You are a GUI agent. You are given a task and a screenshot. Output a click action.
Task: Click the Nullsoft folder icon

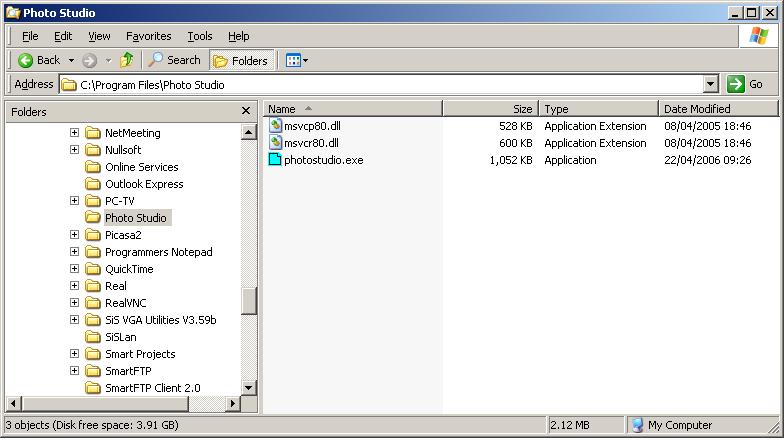coord(93,150)
